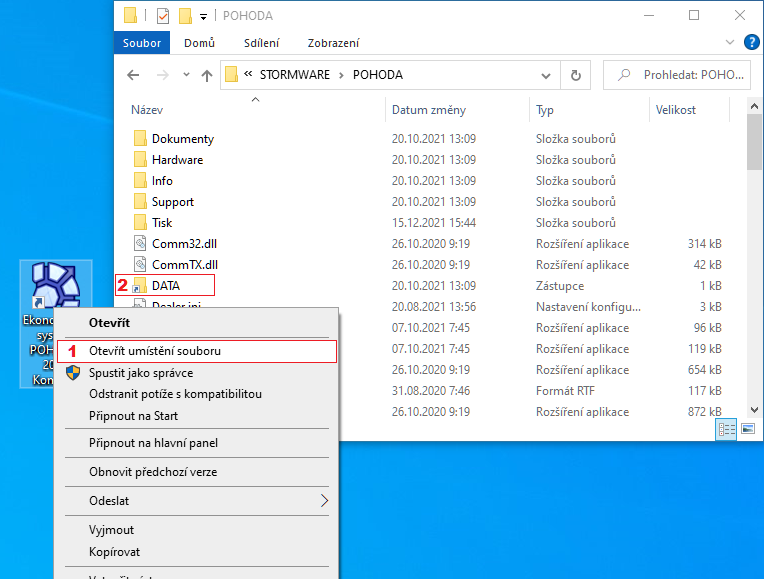Screen dimensions: 764x579
Task: Click the Zástupce type in DATA row
Action: [560, 285]
